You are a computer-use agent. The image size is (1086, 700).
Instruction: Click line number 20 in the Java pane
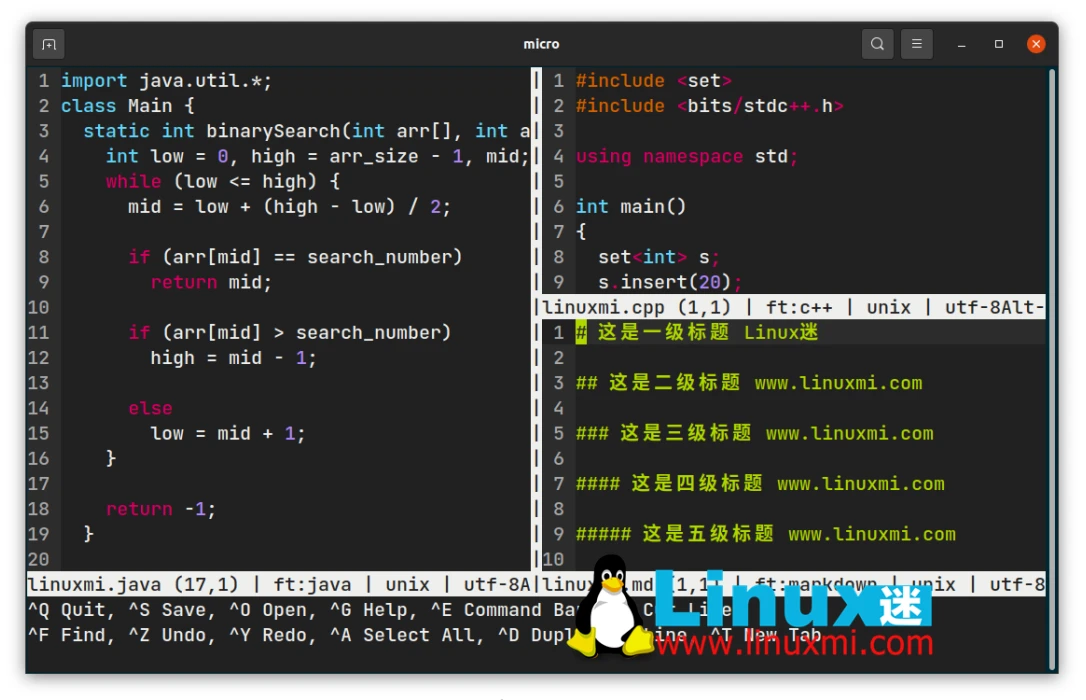click(39, 559)
